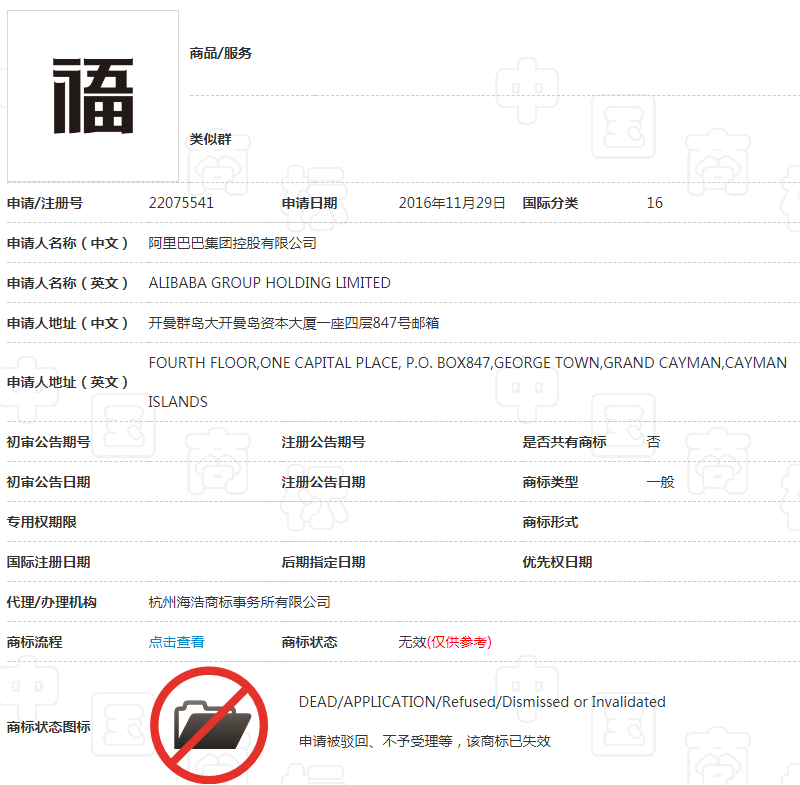The image size is (800, 785).
Task: Open the 点击查看 trademark process link
Action: (x=176, y=642)
